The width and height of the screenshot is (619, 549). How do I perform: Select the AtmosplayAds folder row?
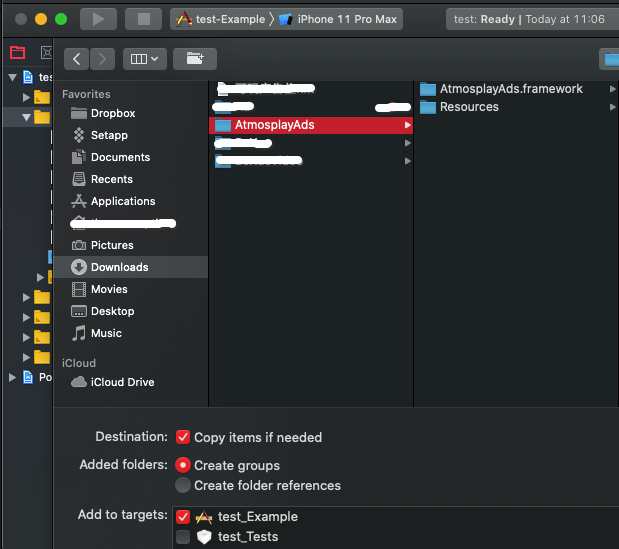[x=311, y=125]
